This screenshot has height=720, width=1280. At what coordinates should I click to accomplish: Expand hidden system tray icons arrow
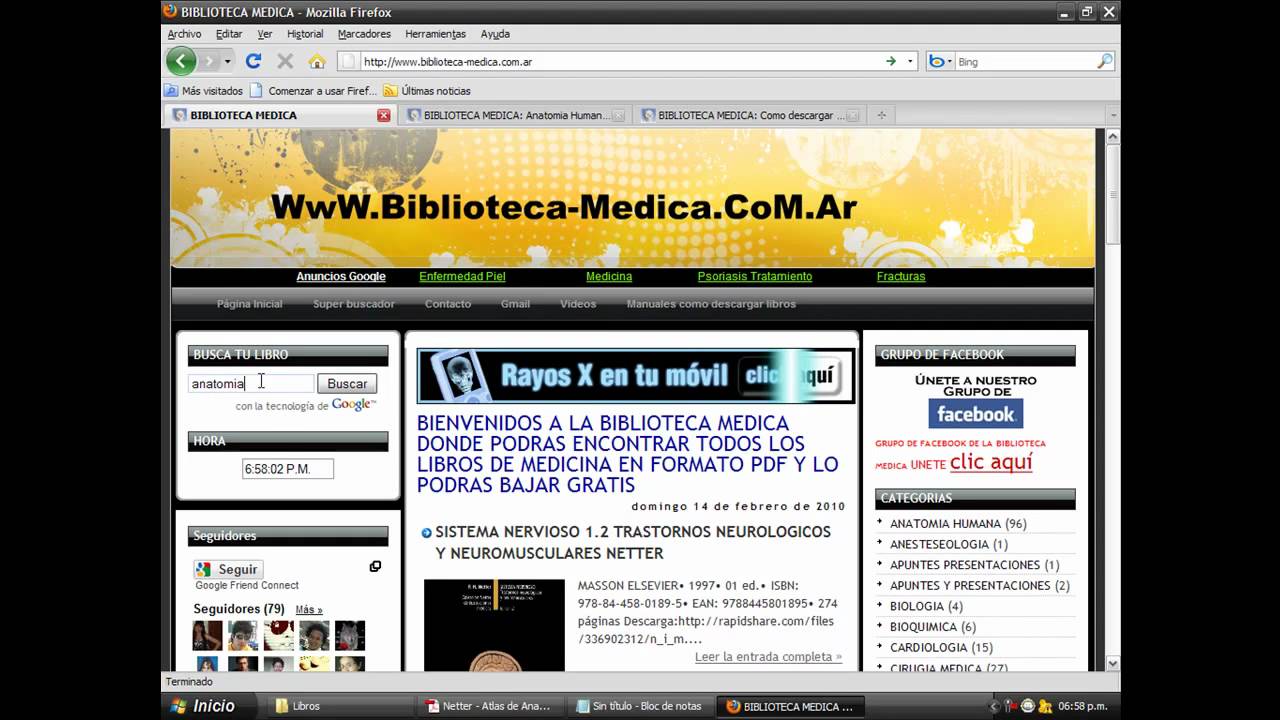(995, 706)
